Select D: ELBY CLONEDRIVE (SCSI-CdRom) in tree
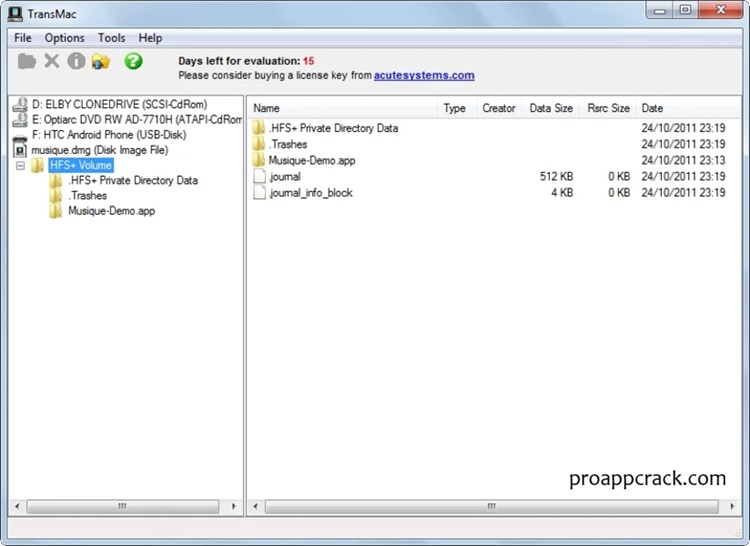750x546 pixels. pos(120,105)
